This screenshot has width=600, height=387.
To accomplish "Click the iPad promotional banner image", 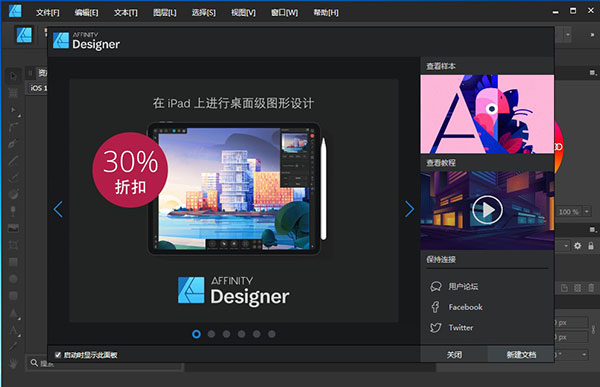I will point(234,201).
